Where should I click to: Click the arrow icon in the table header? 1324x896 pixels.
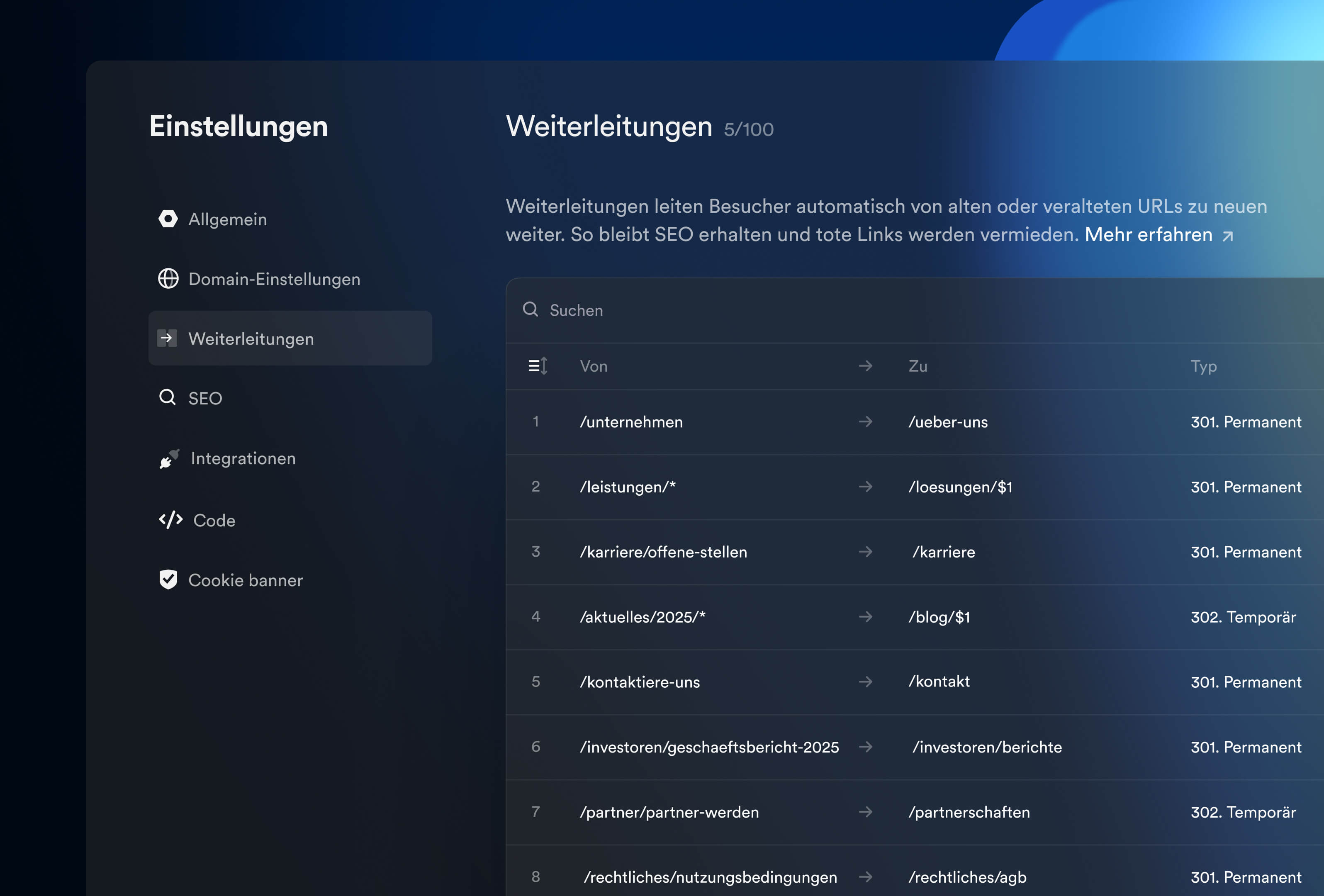(x=865, y=366)
